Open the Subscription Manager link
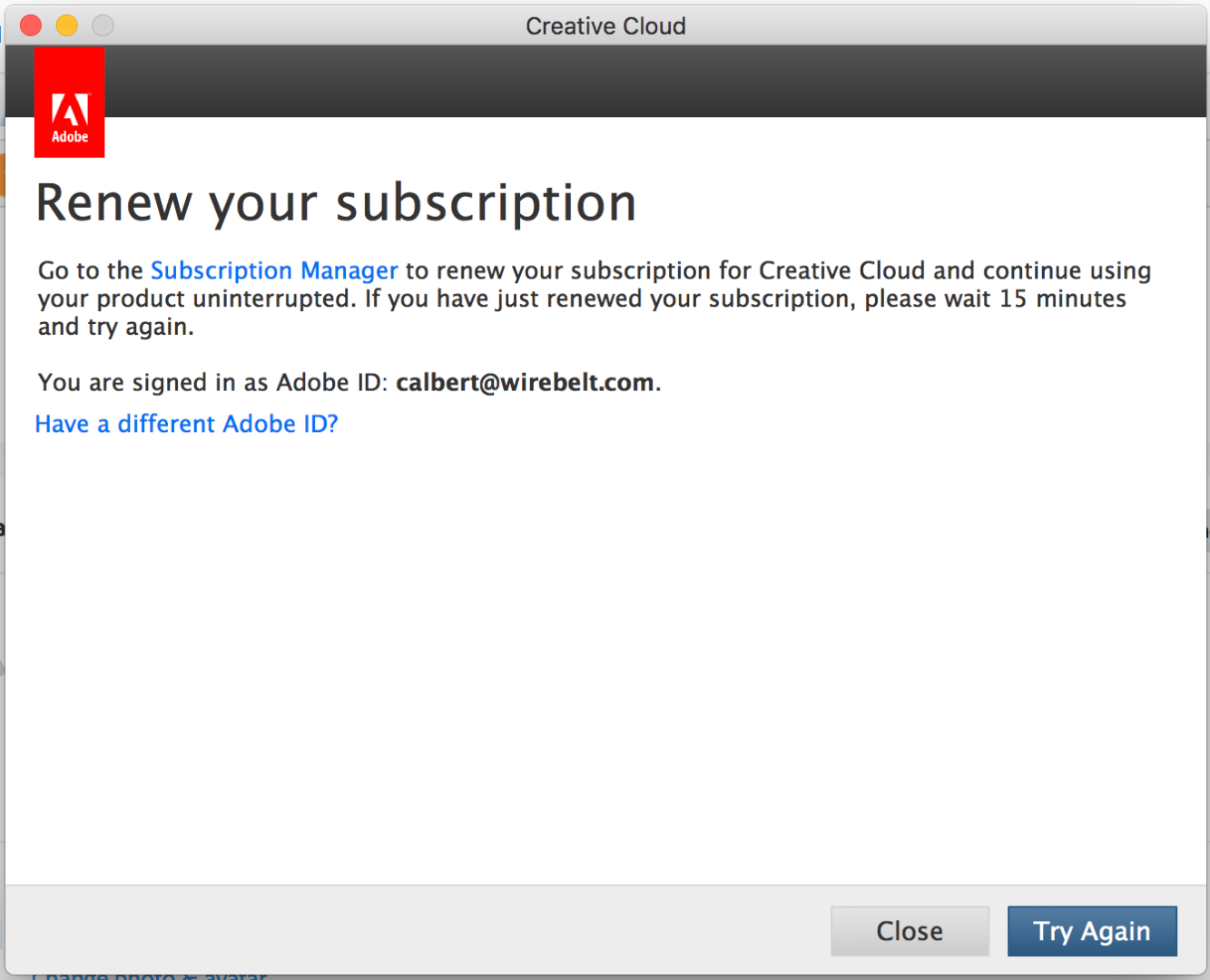Image resolution: width=1210 pixels, height=980 pixels. point(274,270)
